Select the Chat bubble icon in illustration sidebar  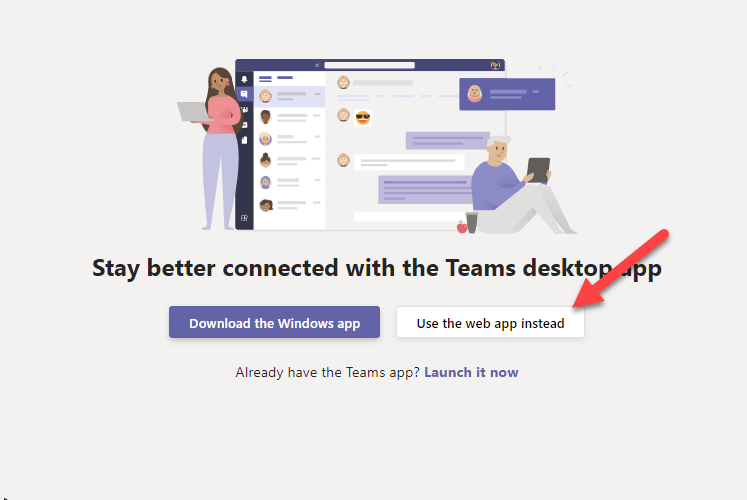244,94
